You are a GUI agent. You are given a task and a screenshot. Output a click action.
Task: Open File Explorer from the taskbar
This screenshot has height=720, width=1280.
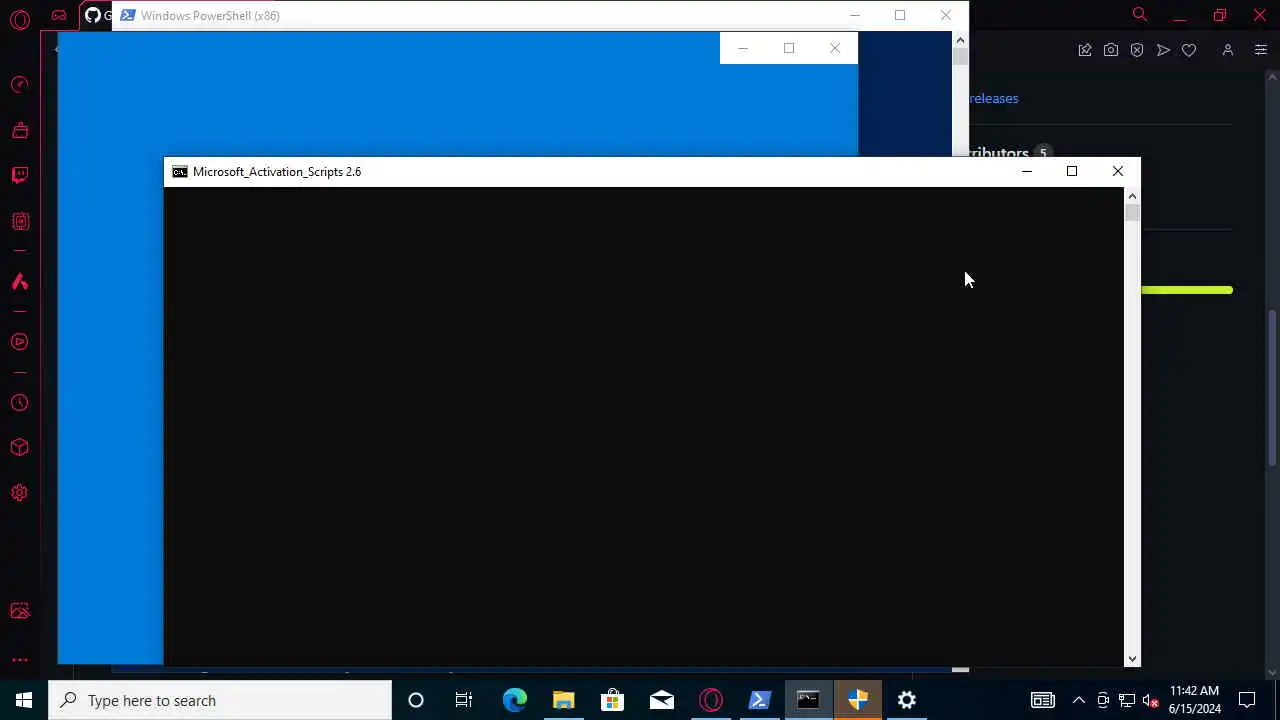(563, 700)
